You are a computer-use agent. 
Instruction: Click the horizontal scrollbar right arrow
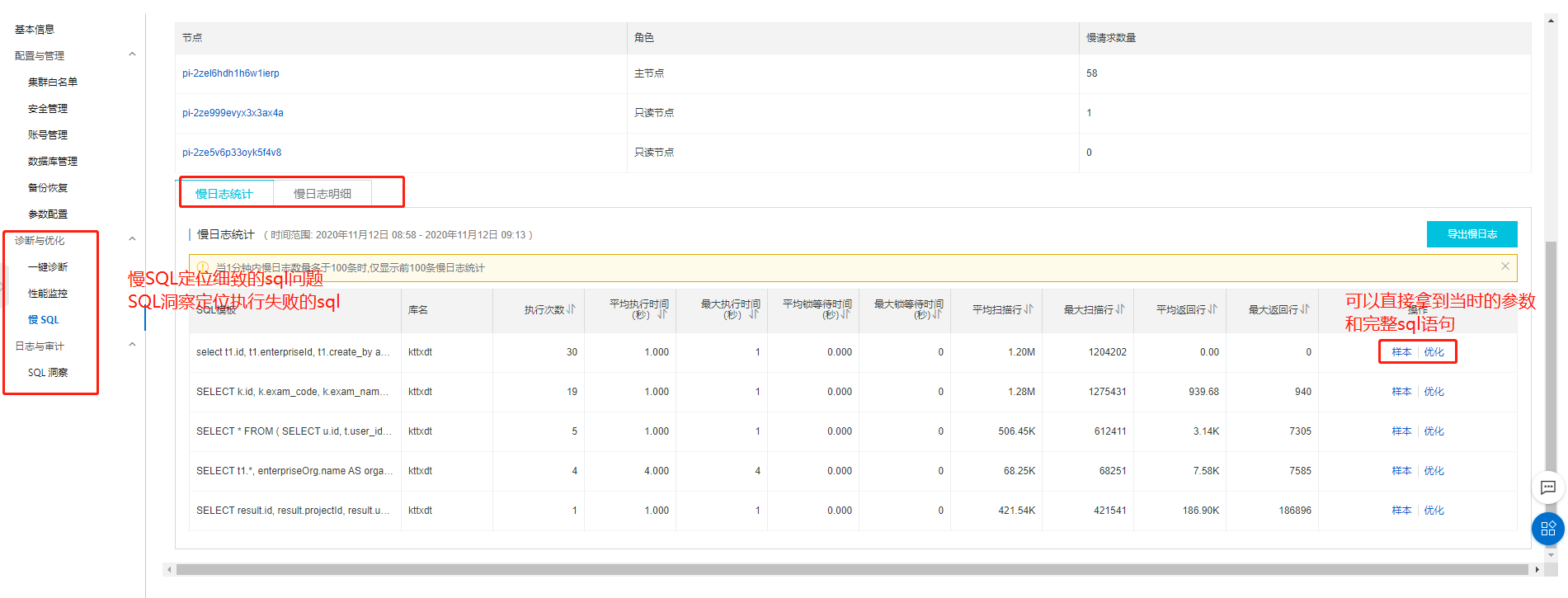click(x=1537, y=569)
